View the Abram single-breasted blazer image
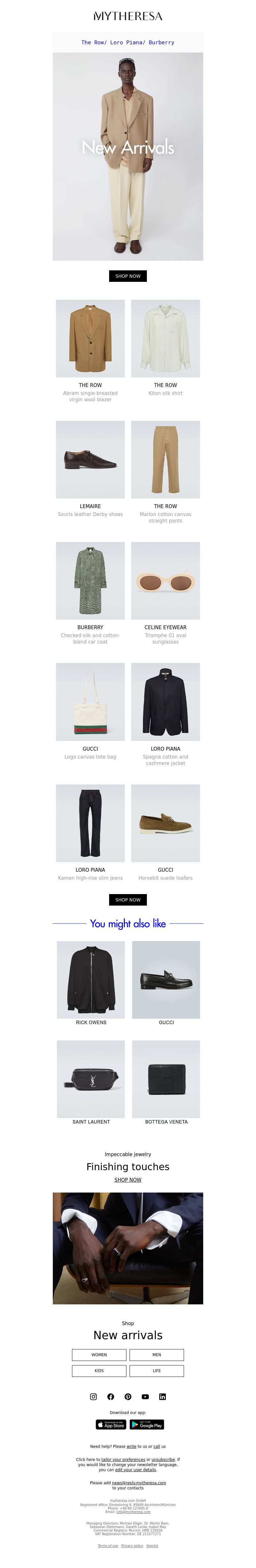256x1568 pixels. 90,338
